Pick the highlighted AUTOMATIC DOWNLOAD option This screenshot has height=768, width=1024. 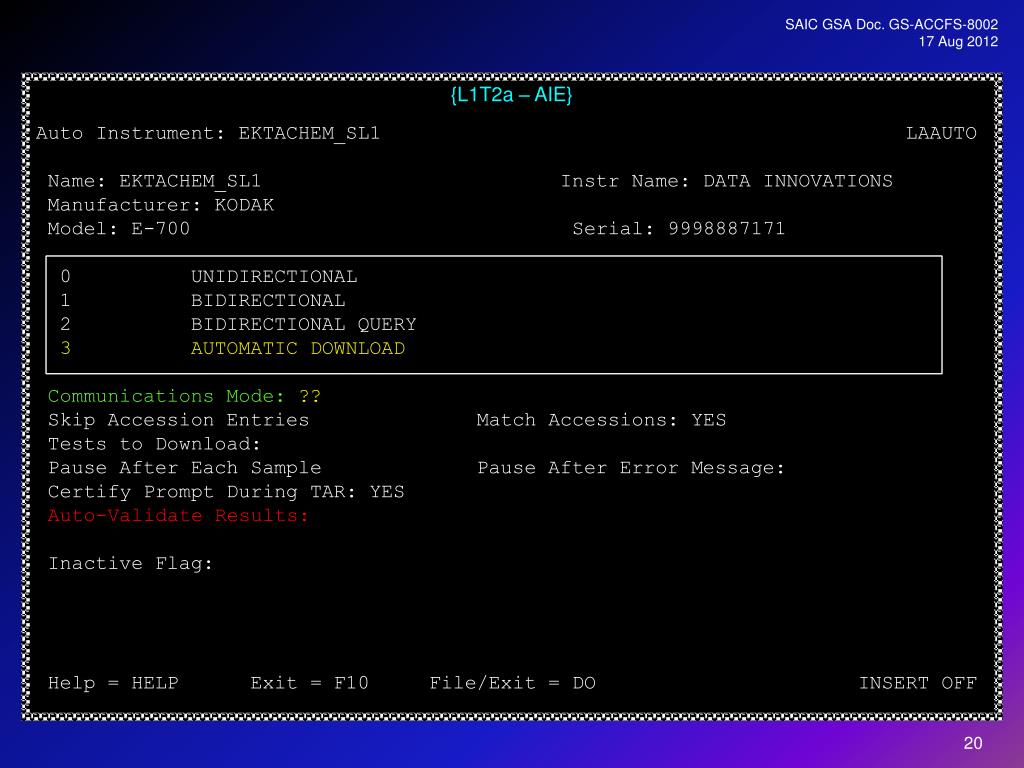[232, 348]
